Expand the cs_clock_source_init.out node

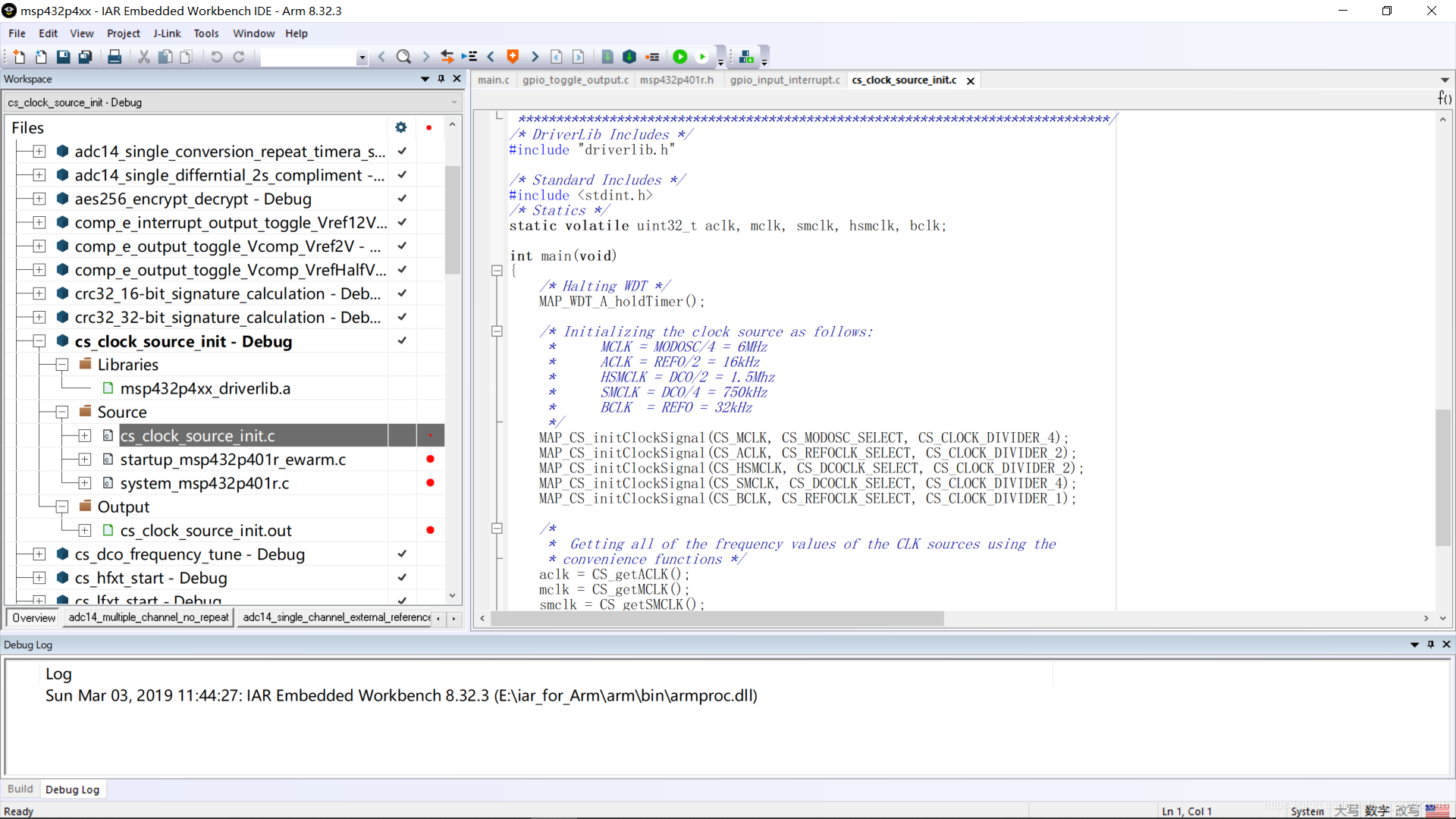(85, 530)
